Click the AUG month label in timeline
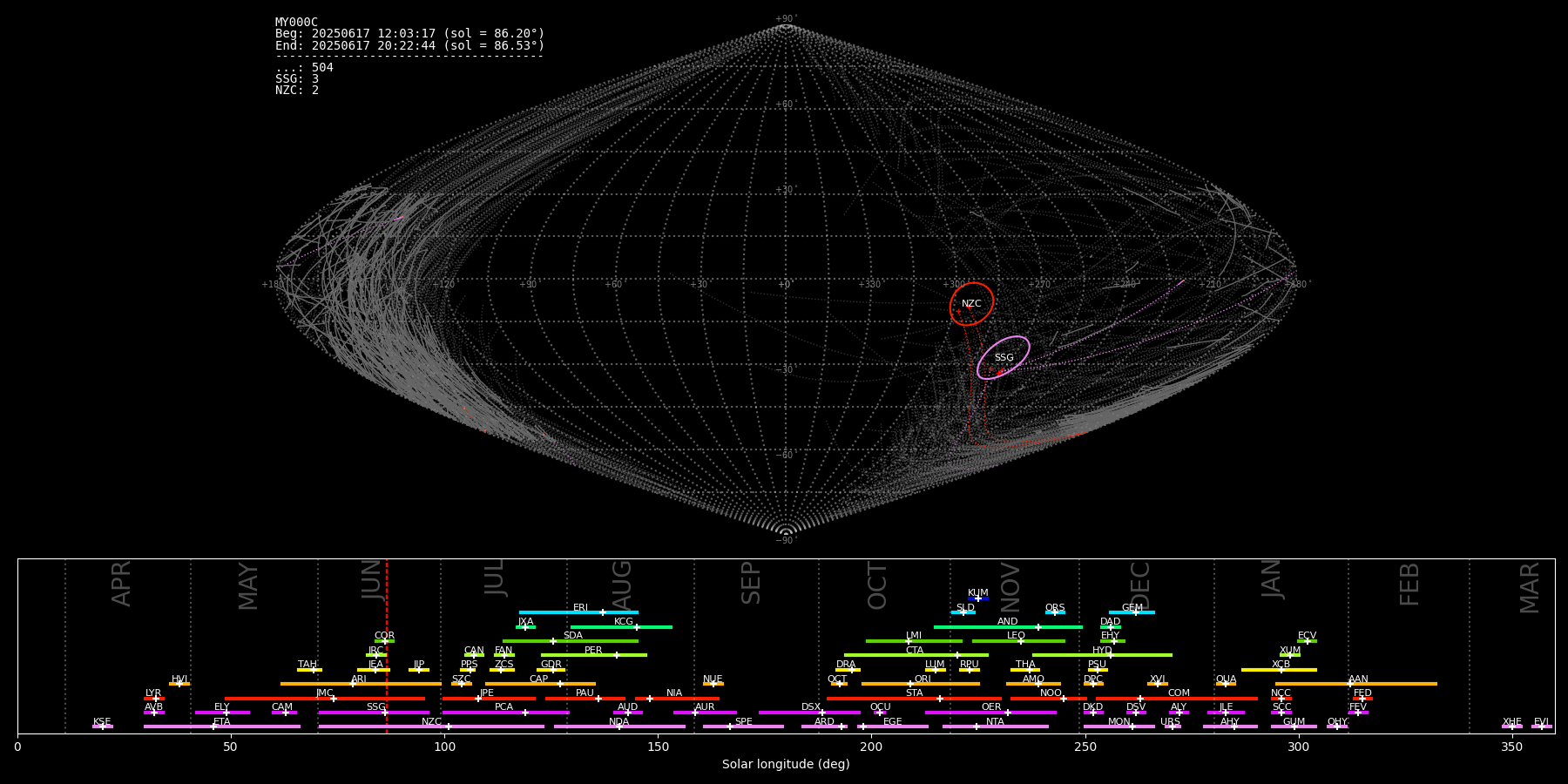This screenshot has width=1568, height=784. click(x=622, y=584)
